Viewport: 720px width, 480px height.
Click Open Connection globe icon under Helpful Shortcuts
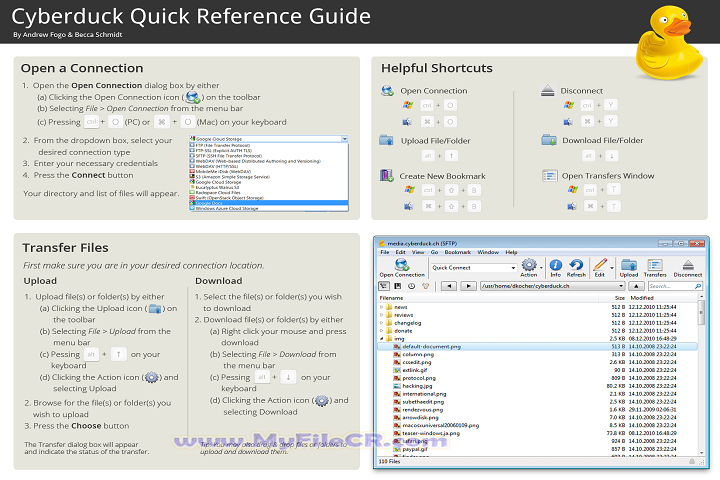click(x=388, y=90)
